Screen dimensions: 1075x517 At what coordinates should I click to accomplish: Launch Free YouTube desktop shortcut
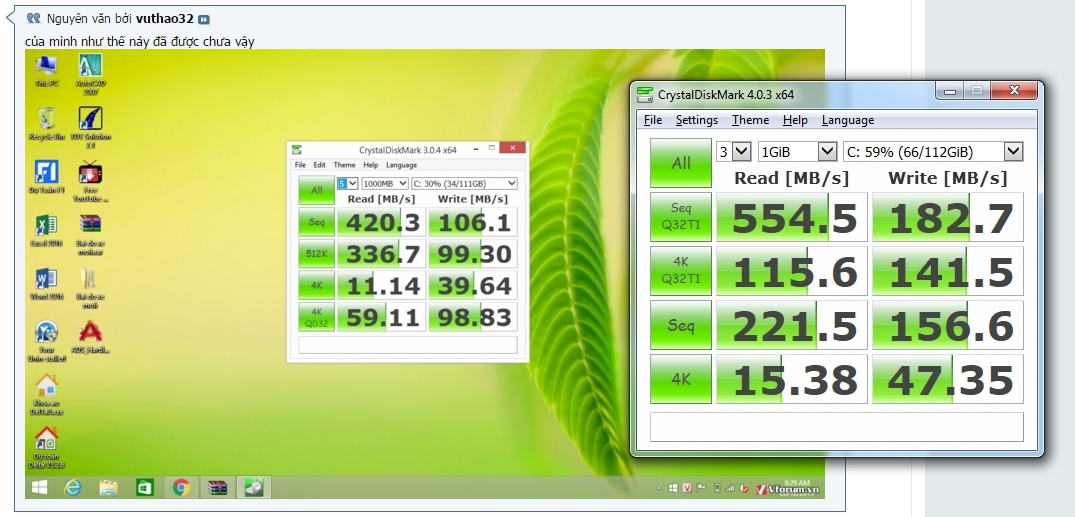(x=90, y=182)
